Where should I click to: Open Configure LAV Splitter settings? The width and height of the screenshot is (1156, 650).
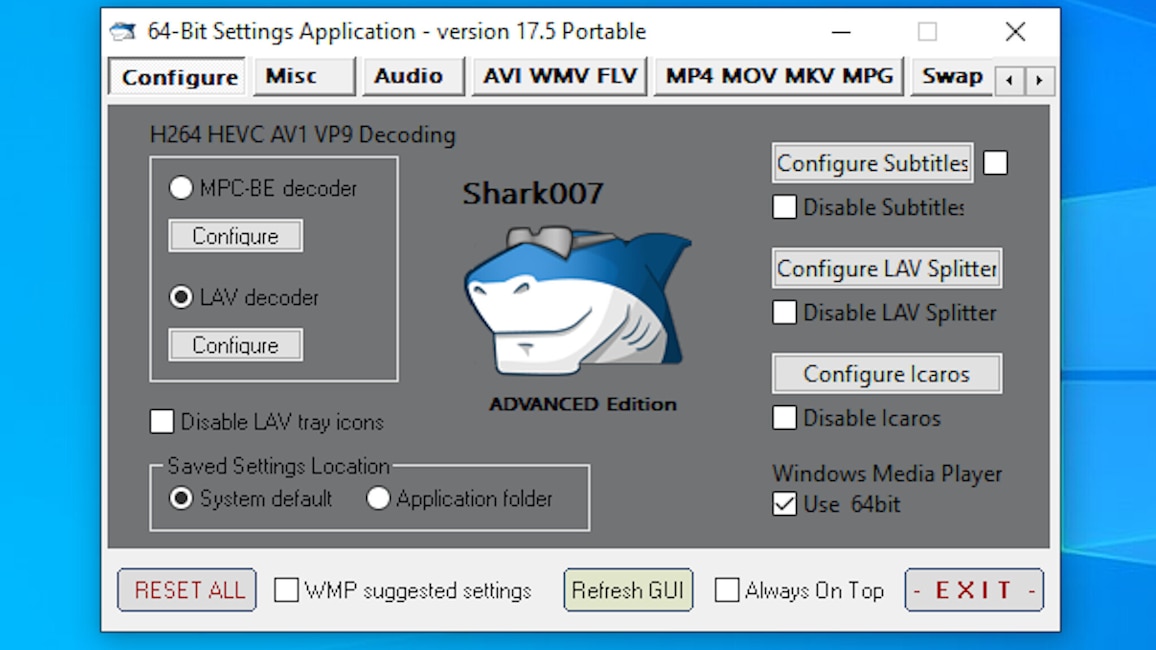click(887, 268)
